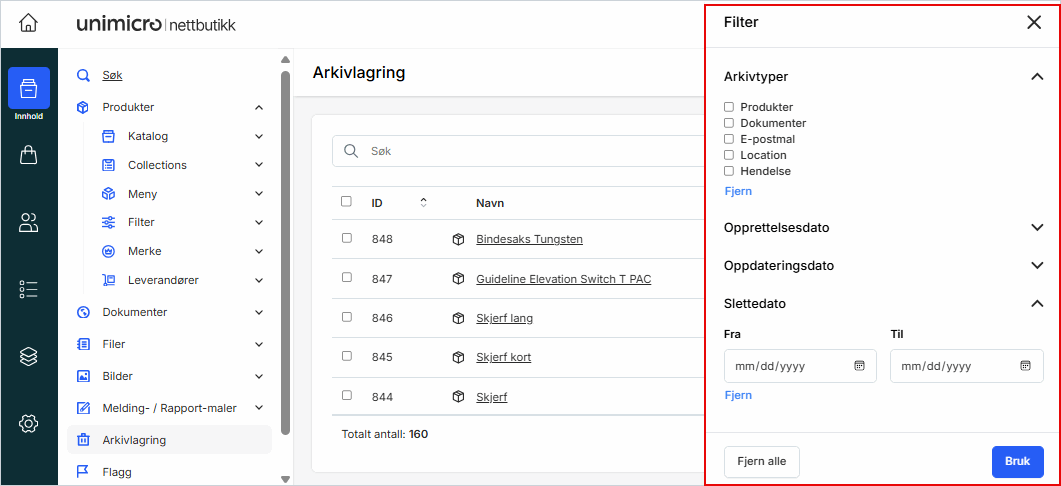
Task: Open the customers people icon in sidebar
Action: (29, 222)
